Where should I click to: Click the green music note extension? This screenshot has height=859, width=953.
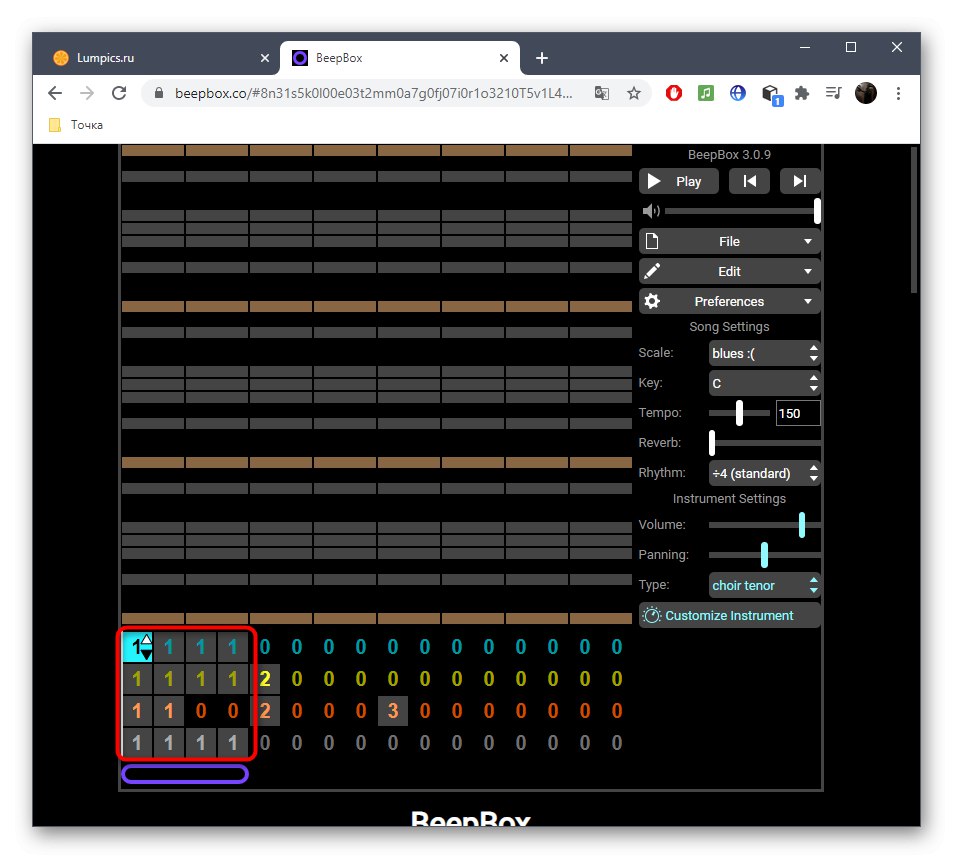(706, 93)
